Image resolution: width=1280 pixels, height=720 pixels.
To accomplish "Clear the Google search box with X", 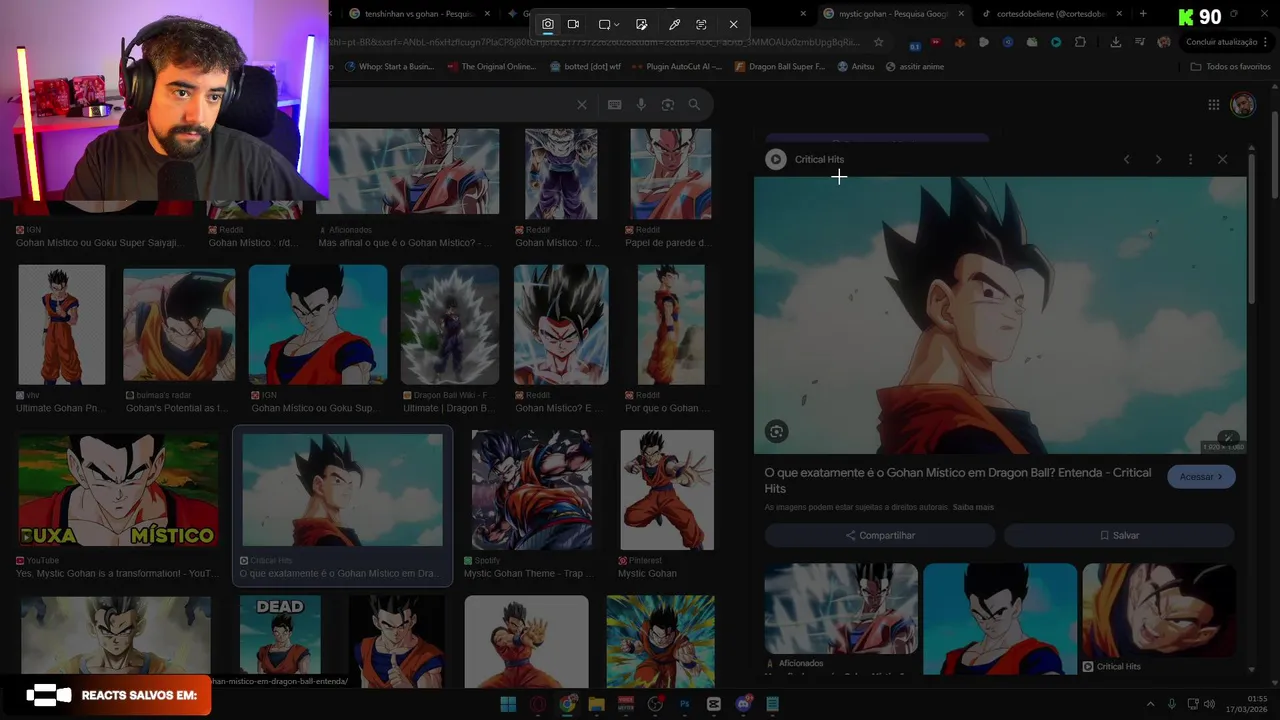I will point(582,105).
